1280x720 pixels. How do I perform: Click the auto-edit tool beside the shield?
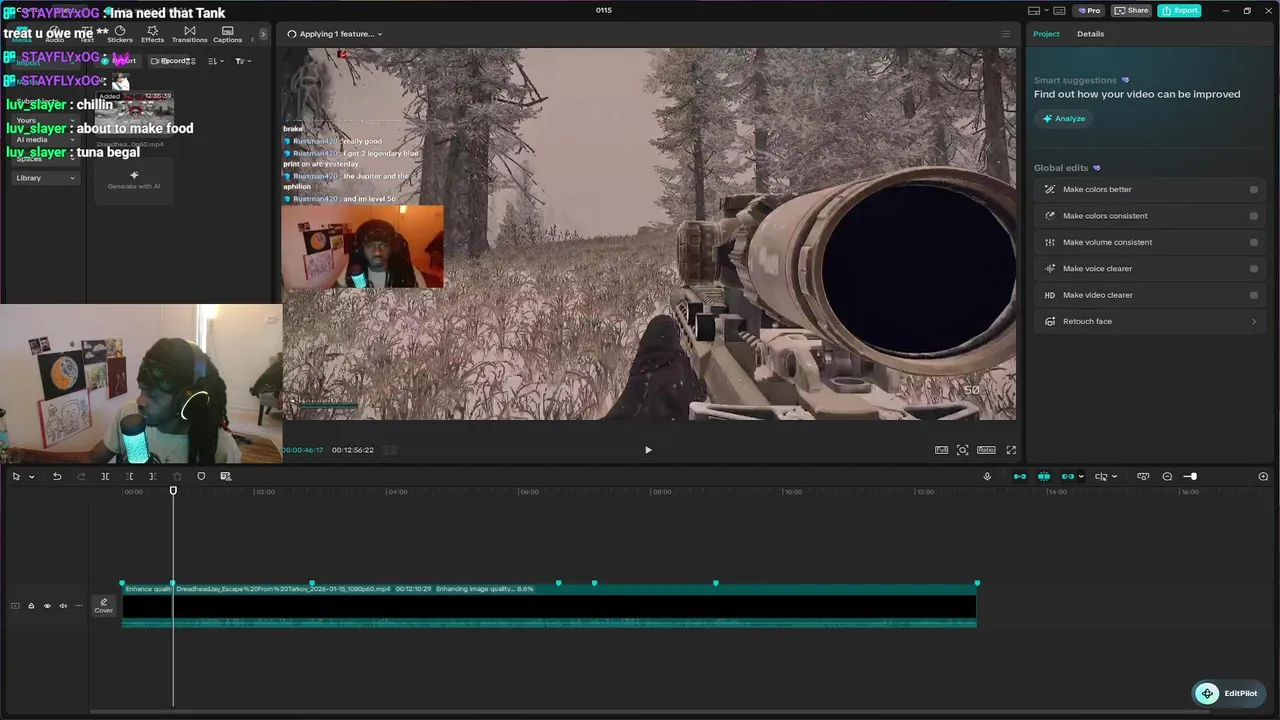pyautogui.click(x=225, y=476)
